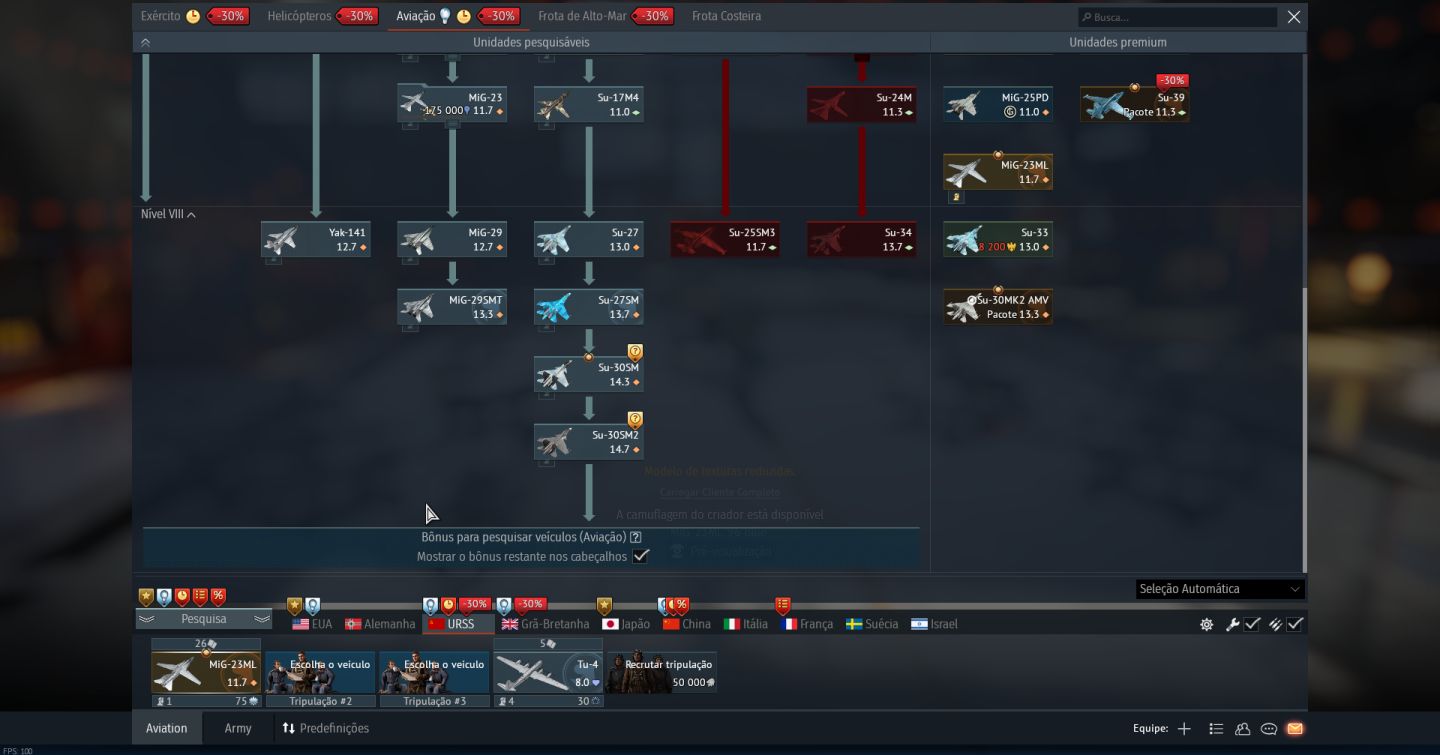Choose vehicle for Tripulação #3

click(x=434, y=672)
